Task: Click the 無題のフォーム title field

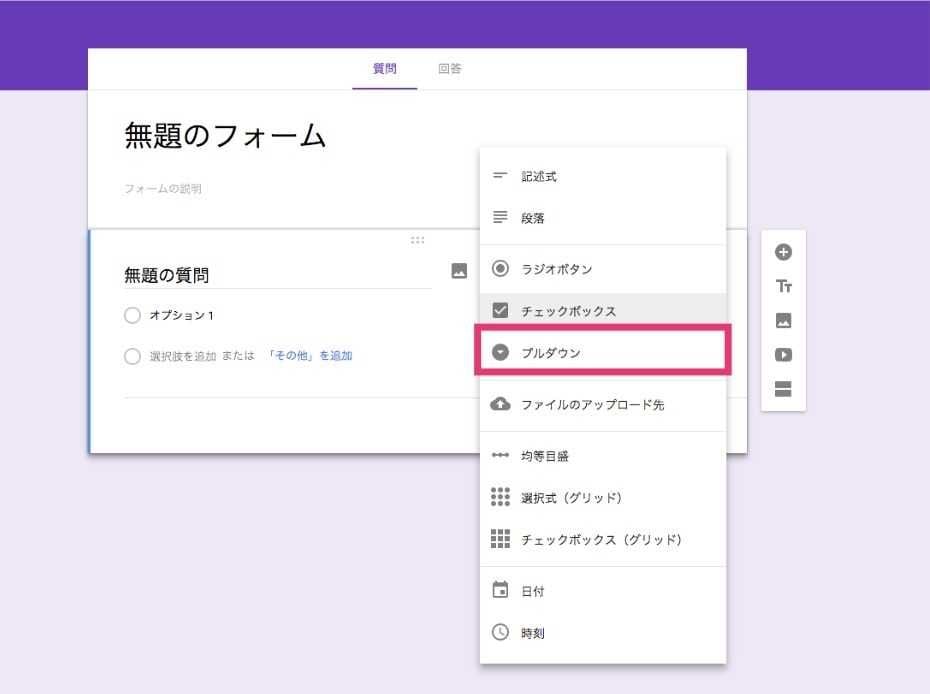Action: pyautogui.click(x=222, y=137)
